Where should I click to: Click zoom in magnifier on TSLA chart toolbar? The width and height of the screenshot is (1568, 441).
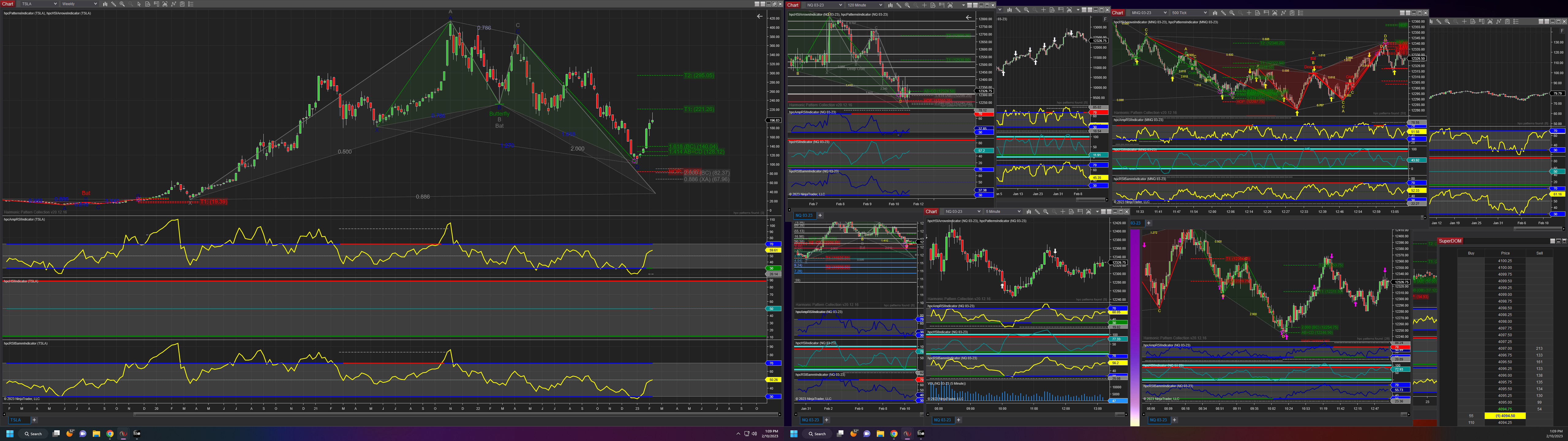pyautogui.click(x=123, y=4)
